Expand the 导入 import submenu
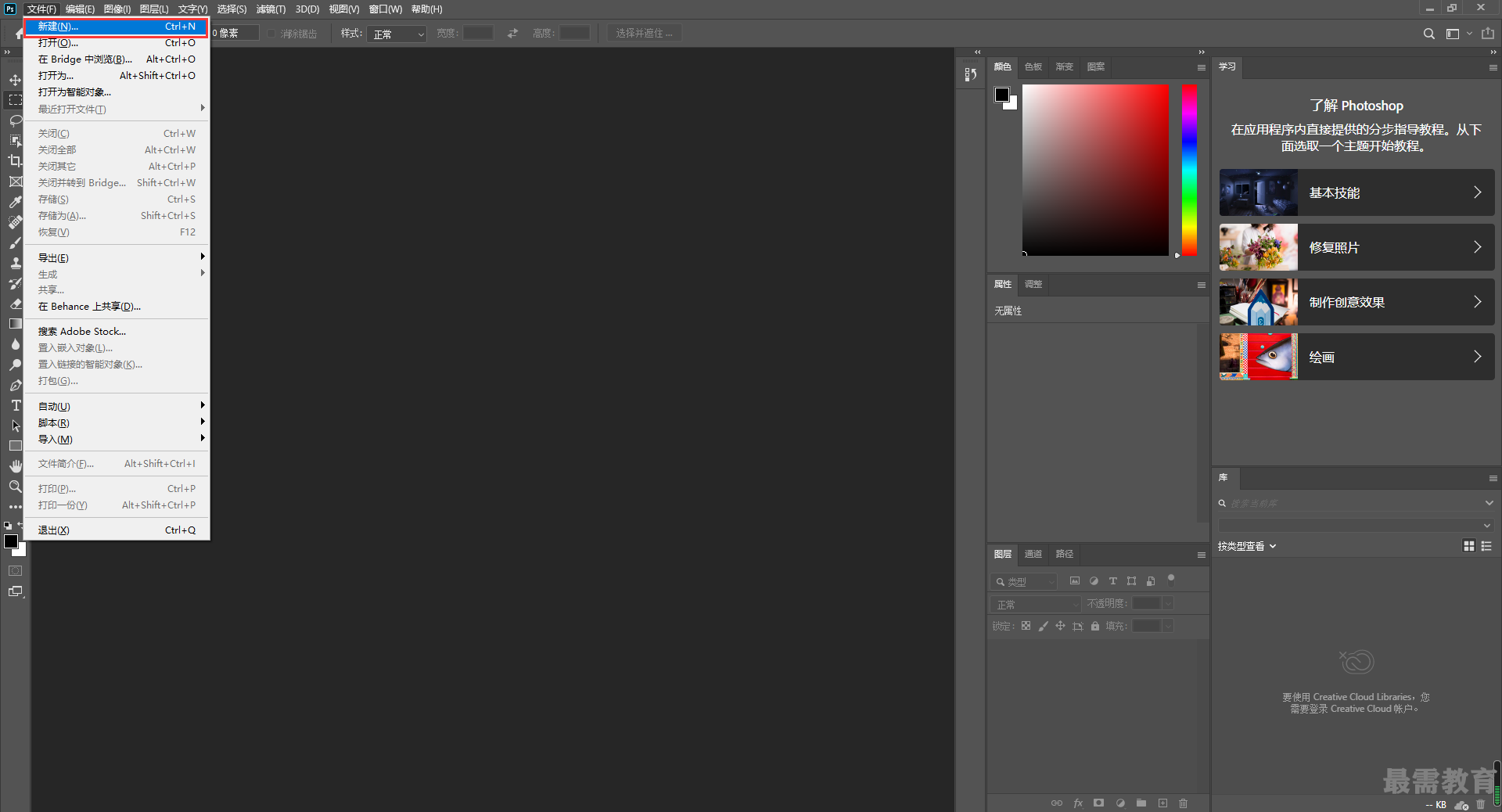Screen dimensions: 1502x812 (117, 439)
